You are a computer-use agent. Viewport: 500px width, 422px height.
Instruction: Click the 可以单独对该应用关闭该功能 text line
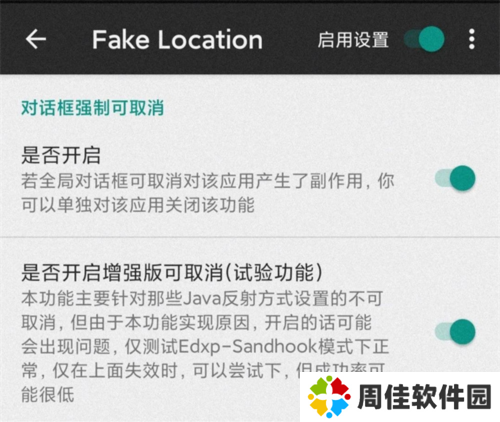(x=138, y=204)
